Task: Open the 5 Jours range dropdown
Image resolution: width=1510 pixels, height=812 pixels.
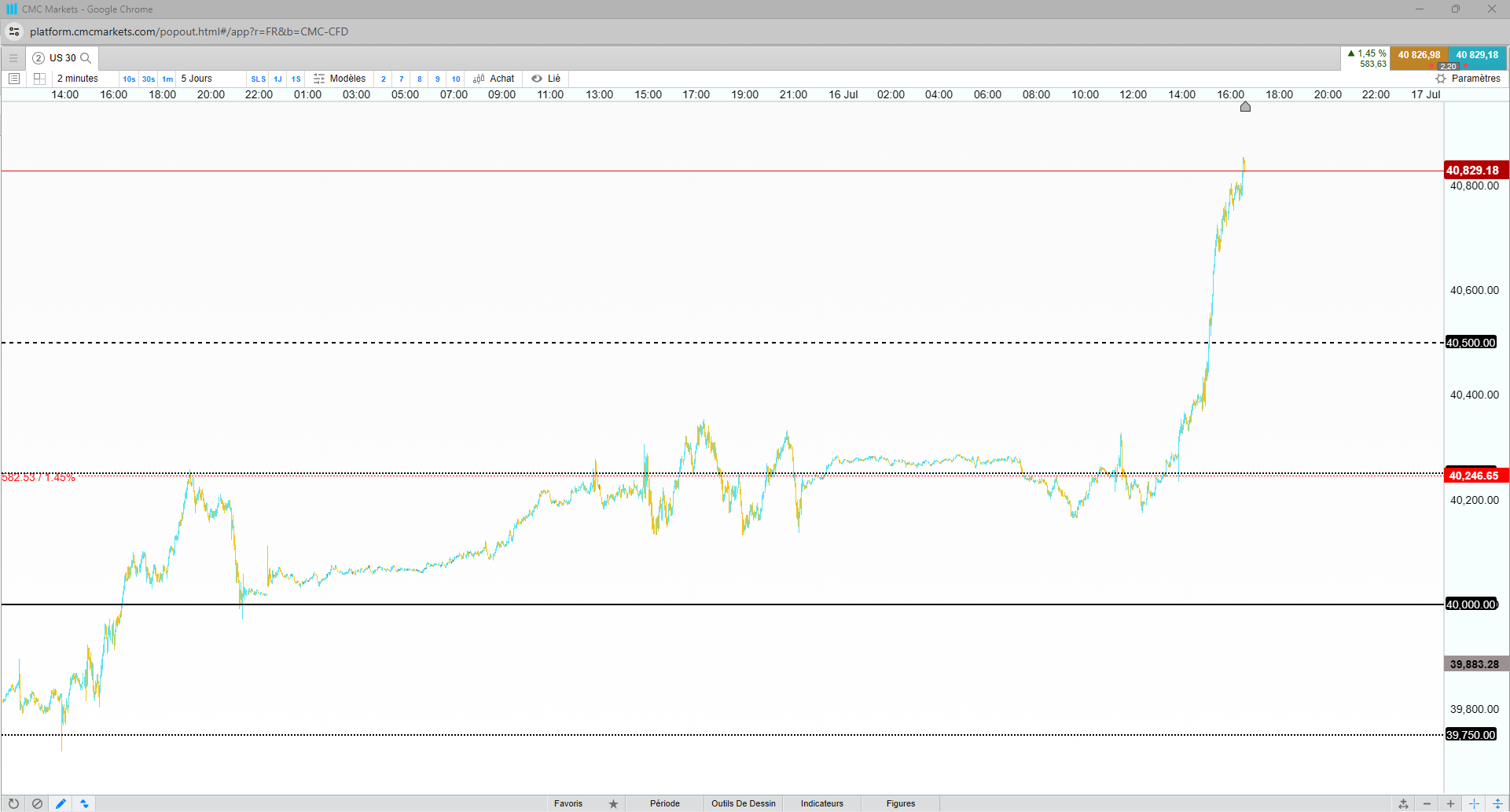Action: coord(197,79)
